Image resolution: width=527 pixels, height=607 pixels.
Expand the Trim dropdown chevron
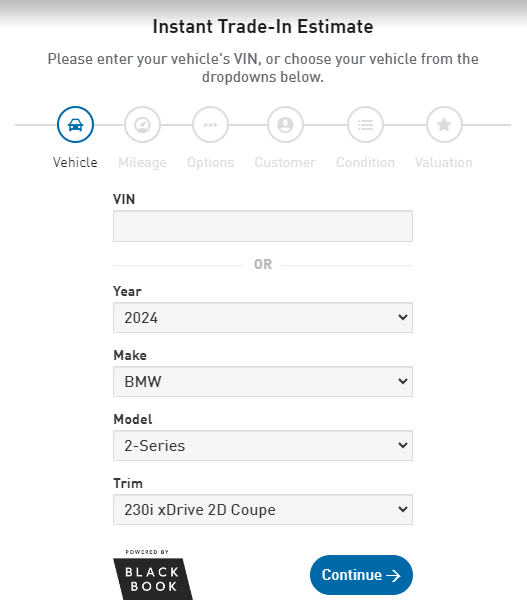pyautogui.click(x=403, y=509)
